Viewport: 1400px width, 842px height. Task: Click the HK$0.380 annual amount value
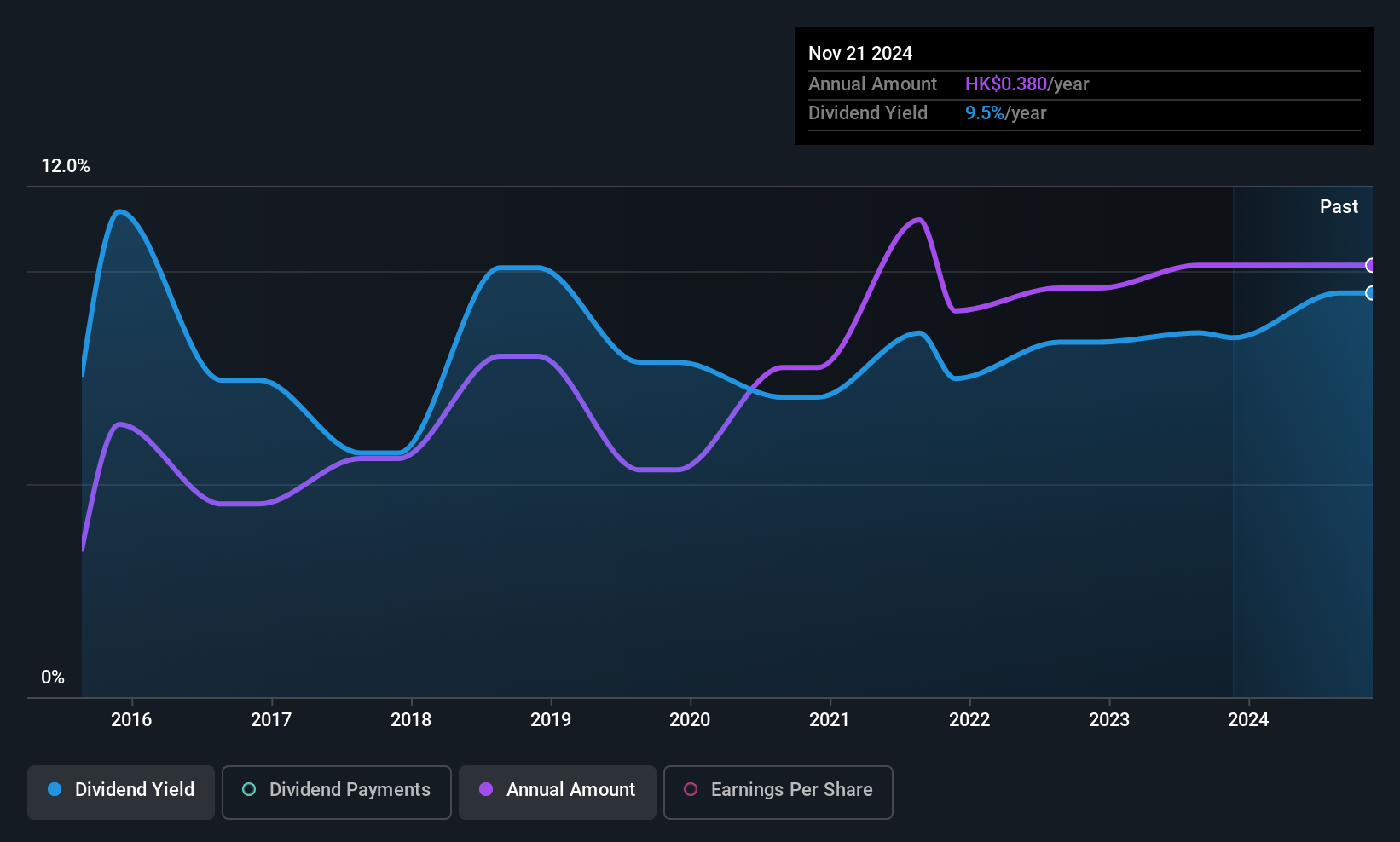pyautogui.click(x=1005, y=84)
